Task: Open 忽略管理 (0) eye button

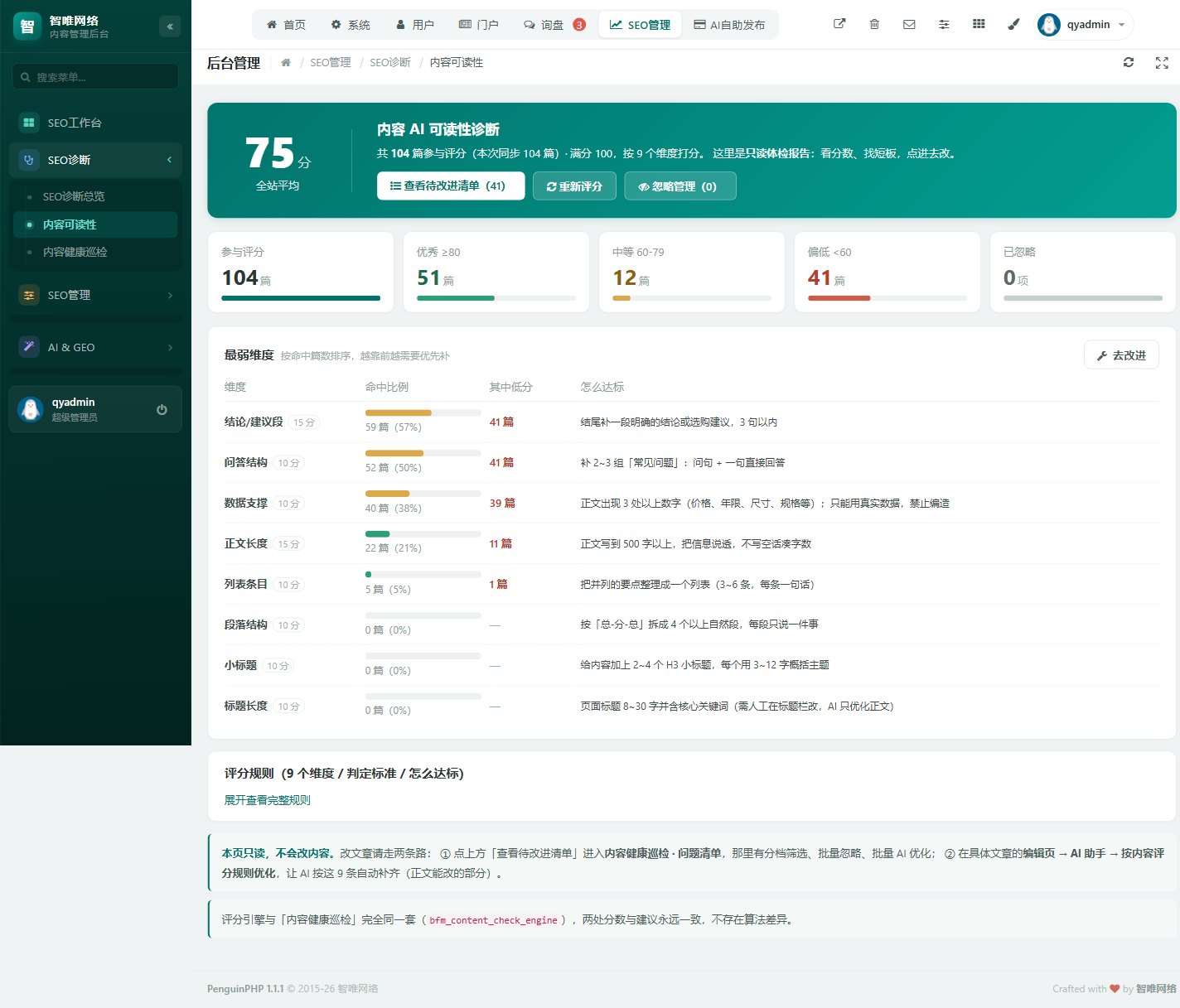Action: click(680, 186)
